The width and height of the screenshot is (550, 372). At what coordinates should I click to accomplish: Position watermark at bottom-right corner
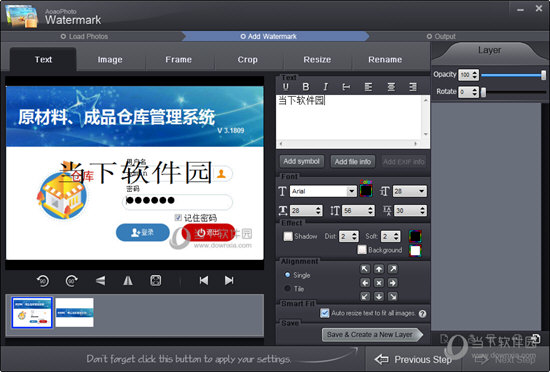pos(393,297)
